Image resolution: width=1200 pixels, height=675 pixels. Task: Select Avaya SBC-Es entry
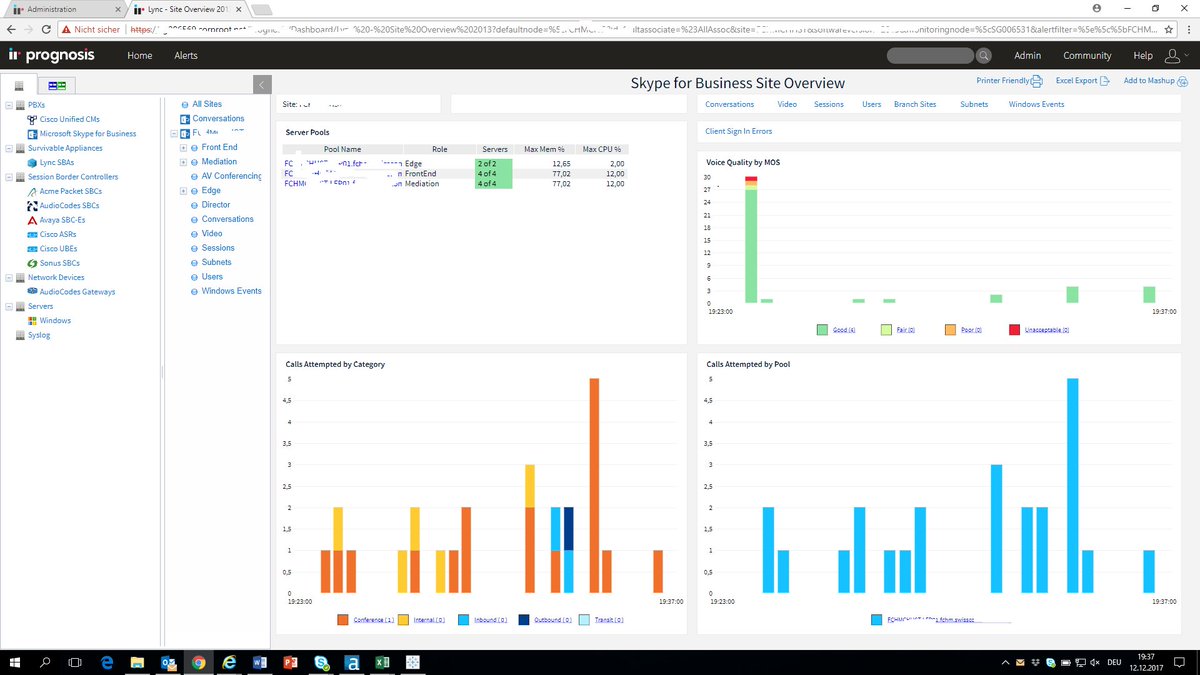[64, 220]
